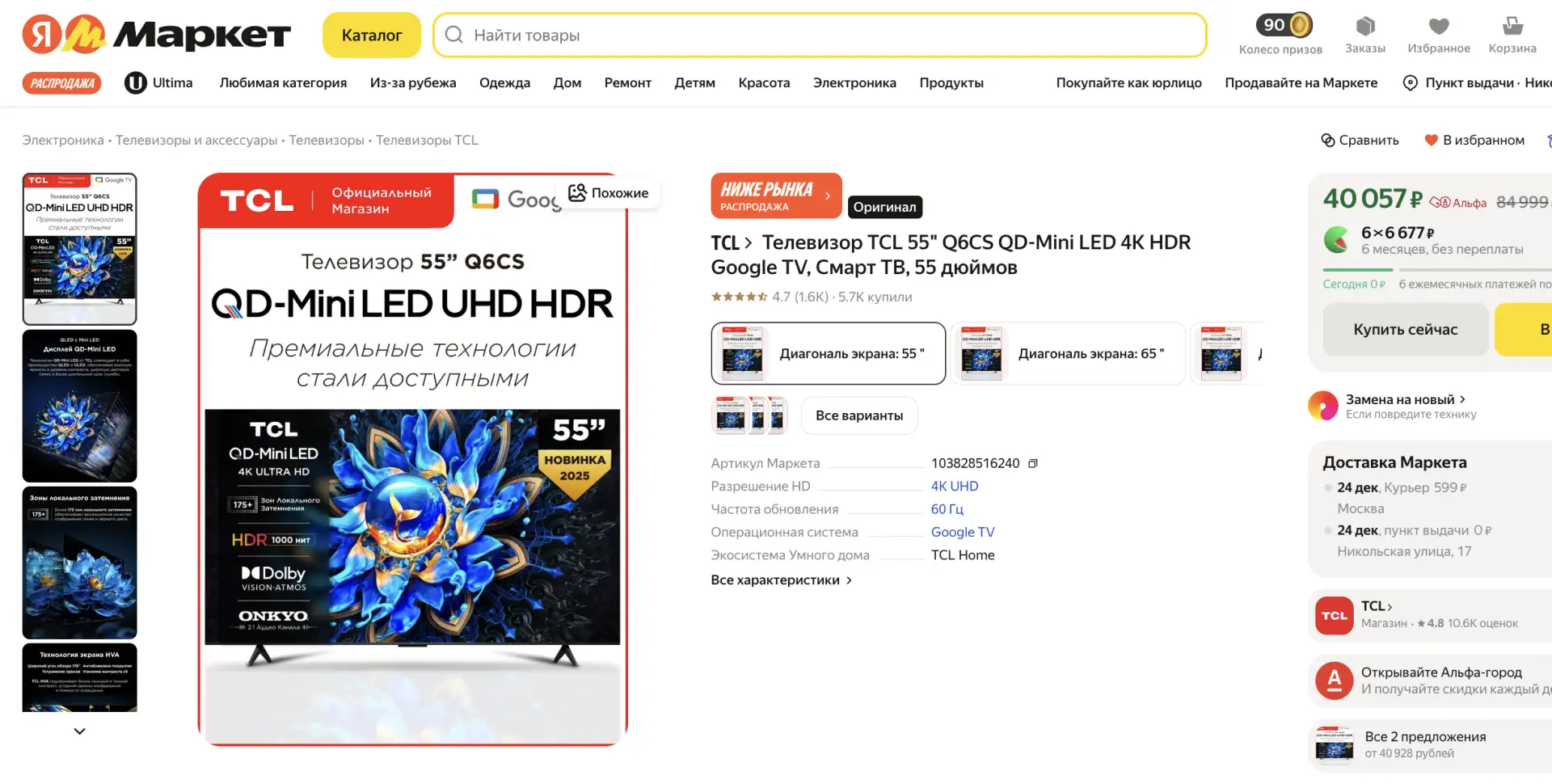Open Покупайте как юрлицо link
This screenshot has width=1552, height=784.
click(x=1129, y=82)
